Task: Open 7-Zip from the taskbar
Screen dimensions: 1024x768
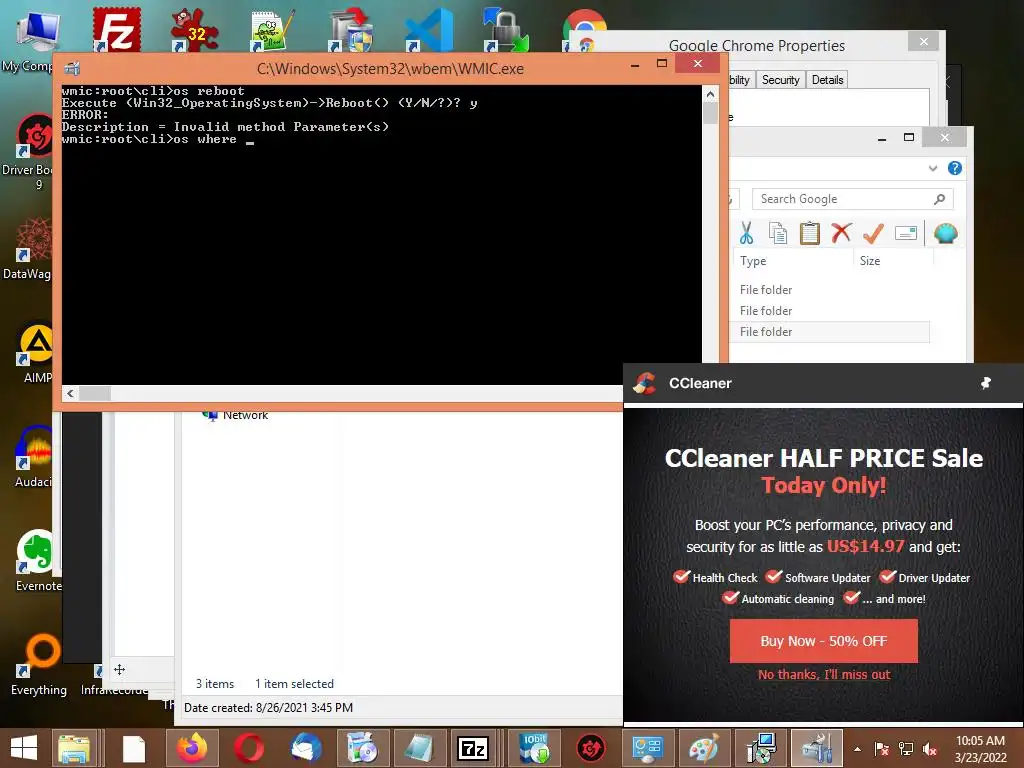Action: (x=474, y=748)
